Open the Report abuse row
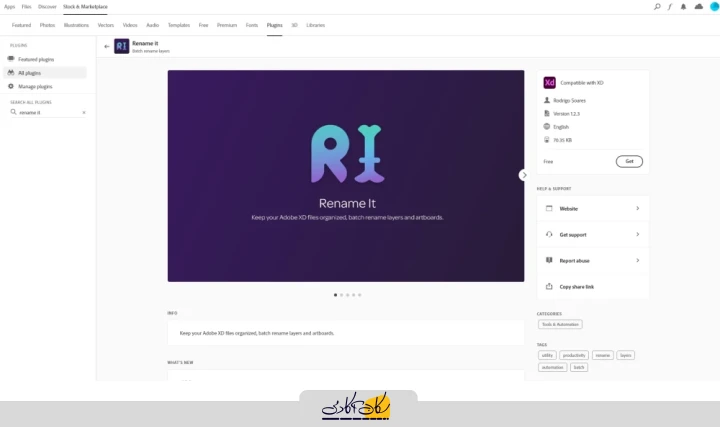Screen dimensions: 720x427 pyautogui.click(x=592, y=260)
